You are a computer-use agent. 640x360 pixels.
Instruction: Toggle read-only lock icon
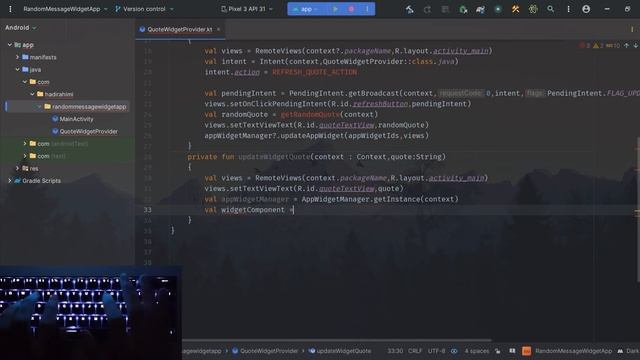tap(498, 351)
